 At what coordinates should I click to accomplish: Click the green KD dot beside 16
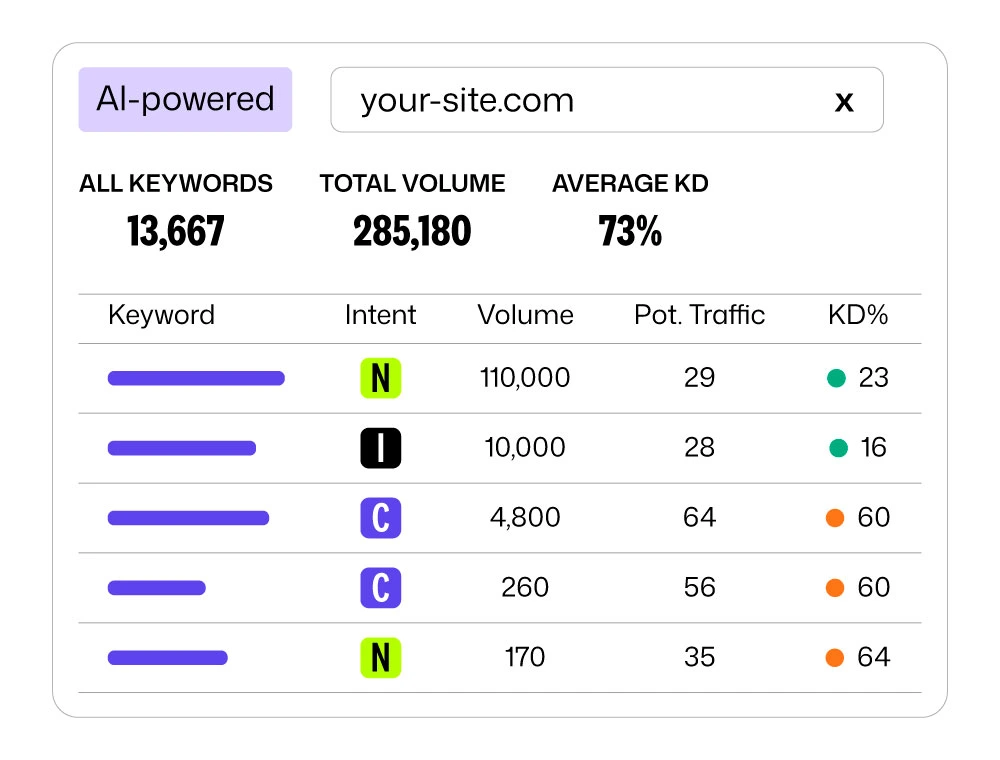[x=838, y=448]
